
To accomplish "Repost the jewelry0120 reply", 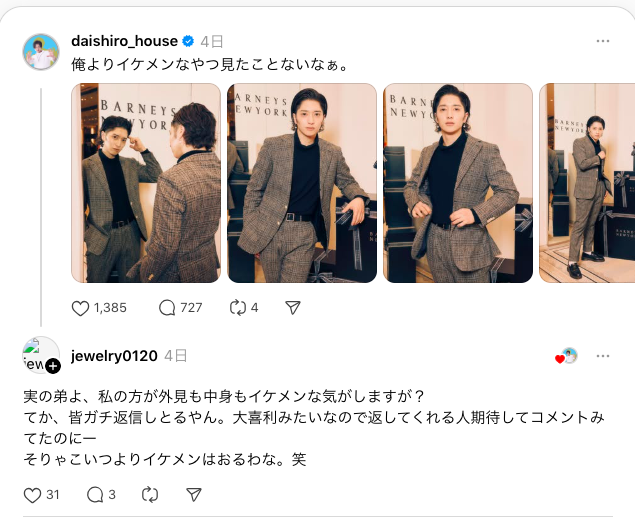I will 150,495.
